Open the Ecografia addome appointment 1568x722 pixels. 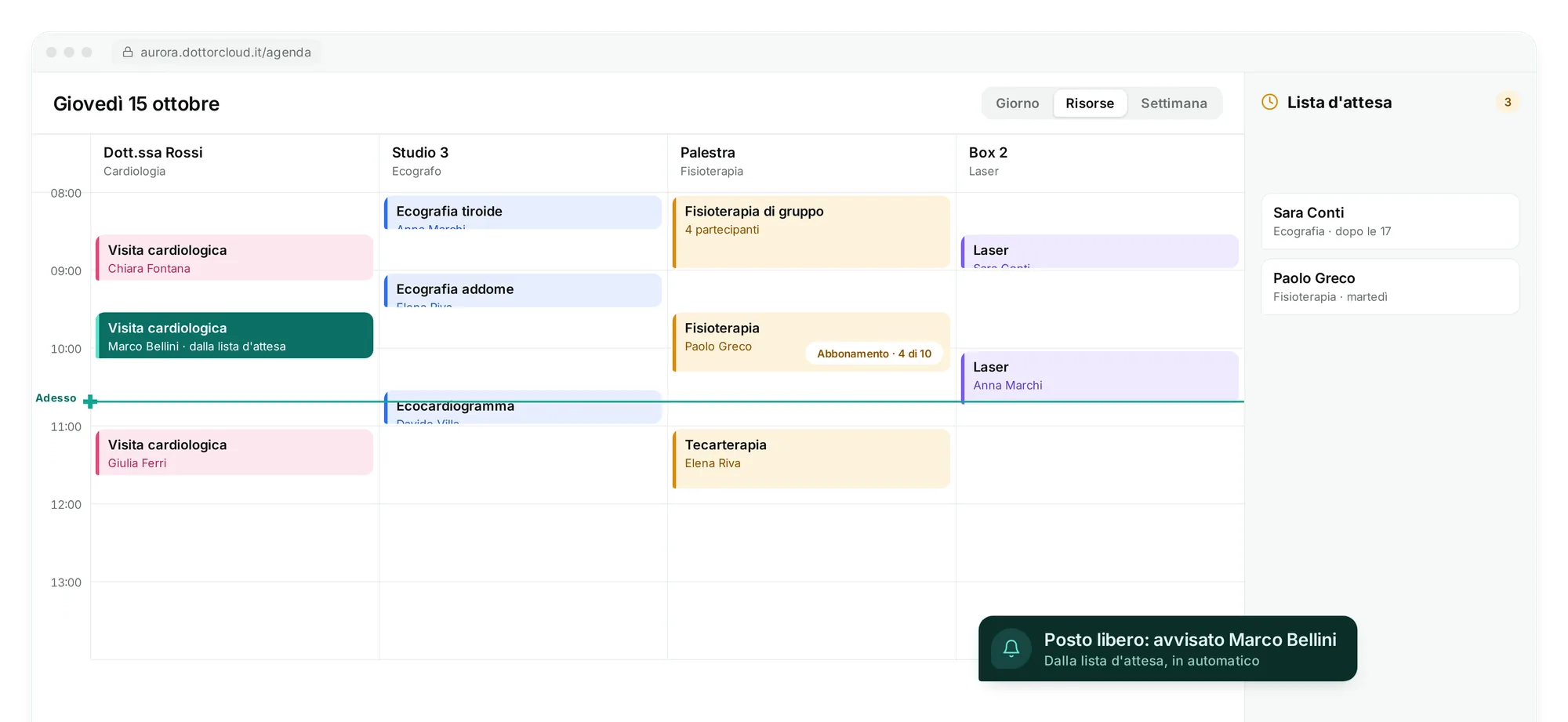523,290
